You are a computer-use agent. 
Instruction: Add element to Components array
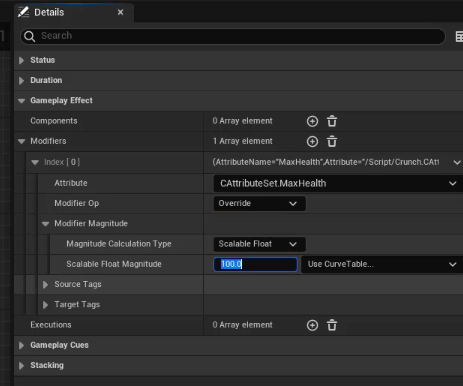point(312,121)
